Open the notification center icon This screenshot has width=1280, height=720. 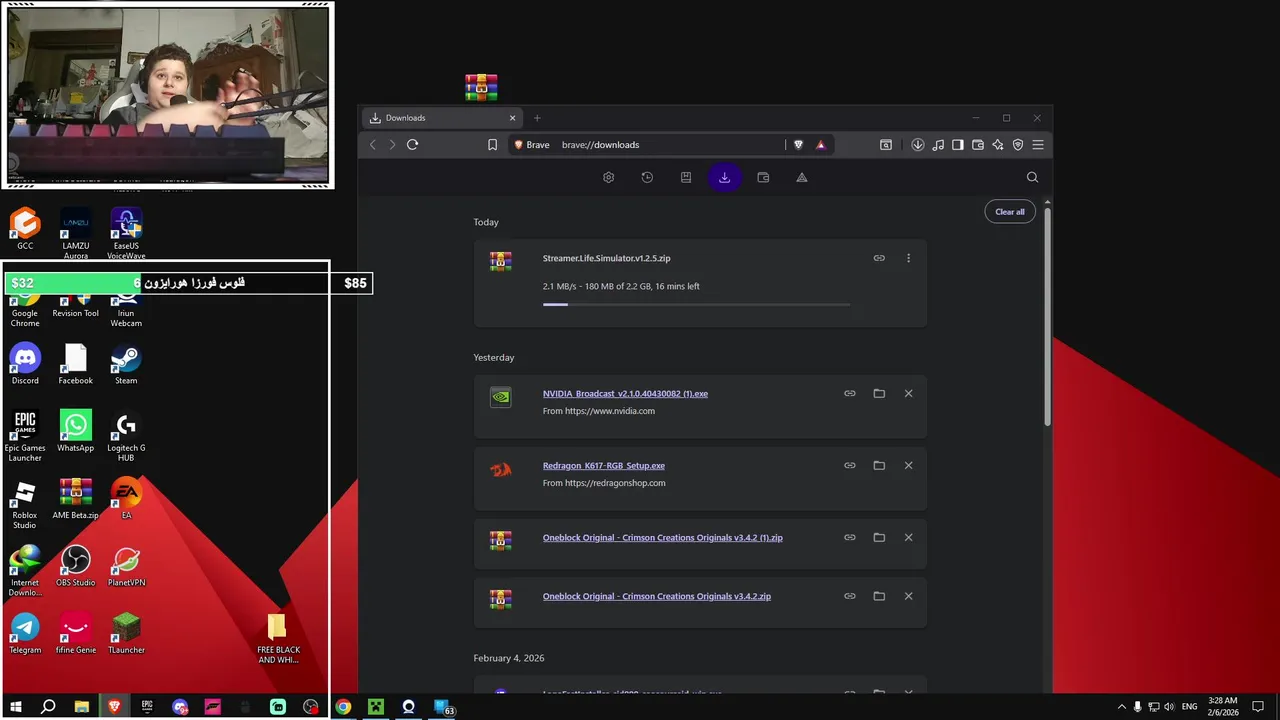[1258, 707]
